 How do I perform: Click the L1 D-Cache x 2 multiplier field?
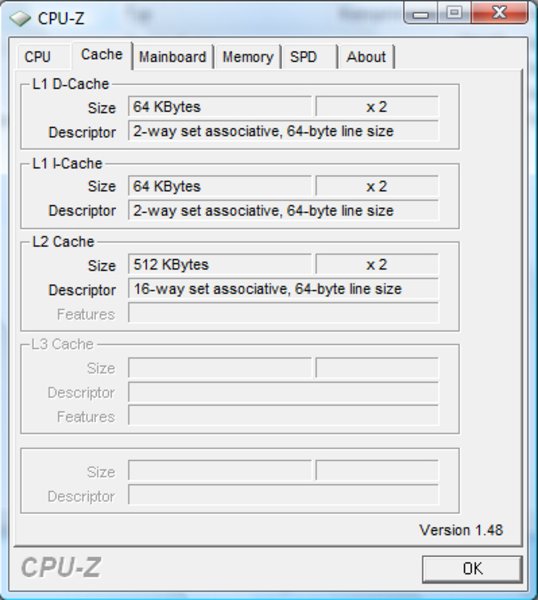[377, 106]
